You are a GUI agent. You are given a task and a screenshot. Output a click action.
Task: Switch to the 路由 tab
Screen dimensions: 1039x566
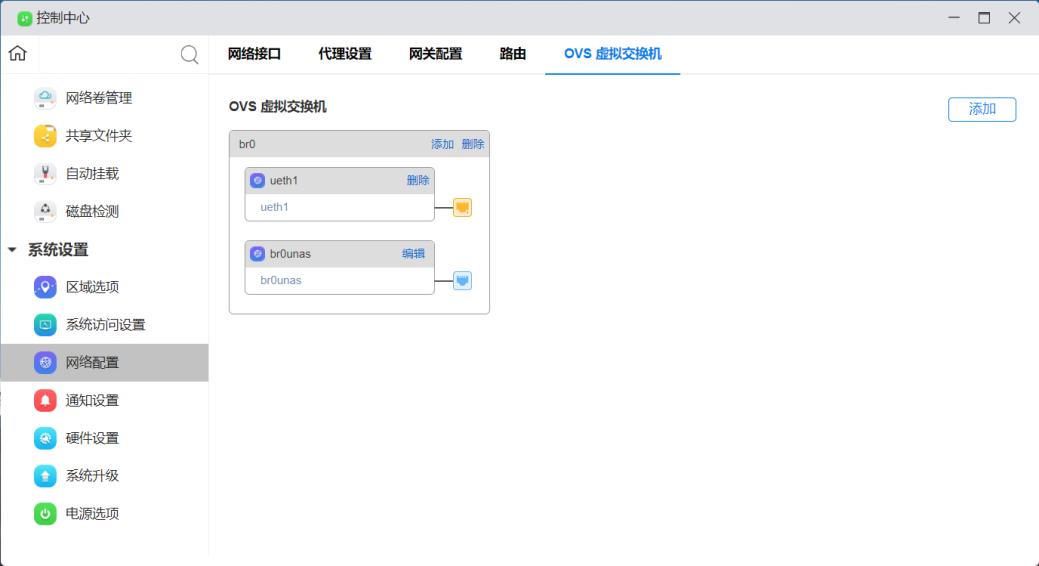(x=513, y=54)
